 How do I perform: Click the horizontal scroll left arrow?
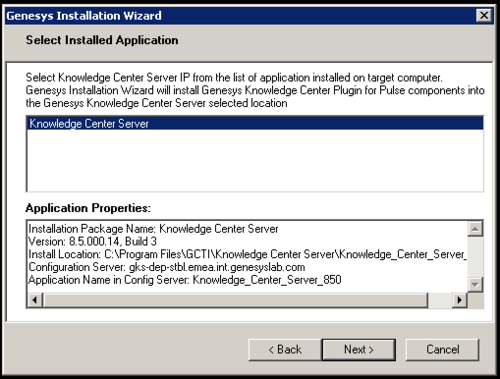(35, 300)
